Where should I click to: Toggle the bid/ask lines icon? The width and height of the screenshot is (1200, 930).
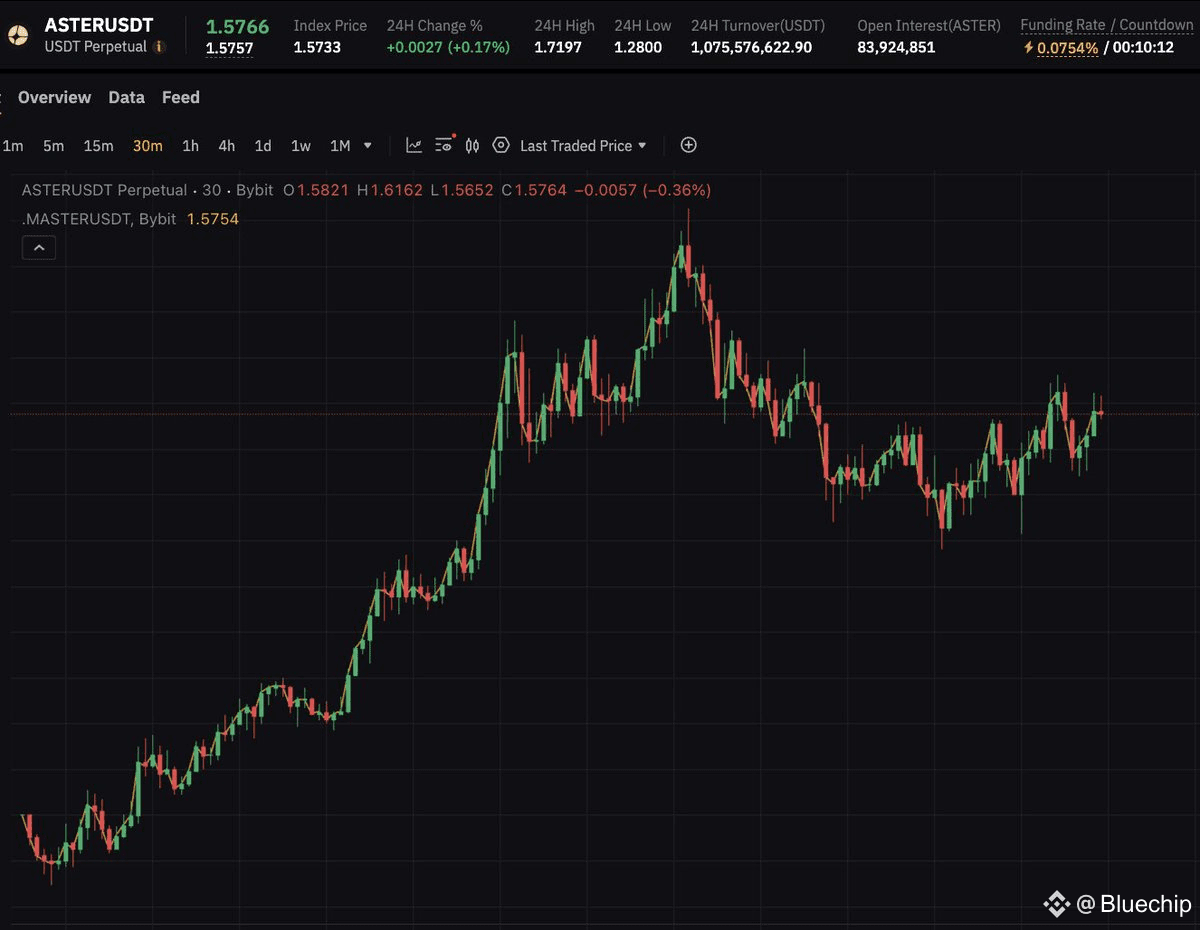tap(471, 145)
